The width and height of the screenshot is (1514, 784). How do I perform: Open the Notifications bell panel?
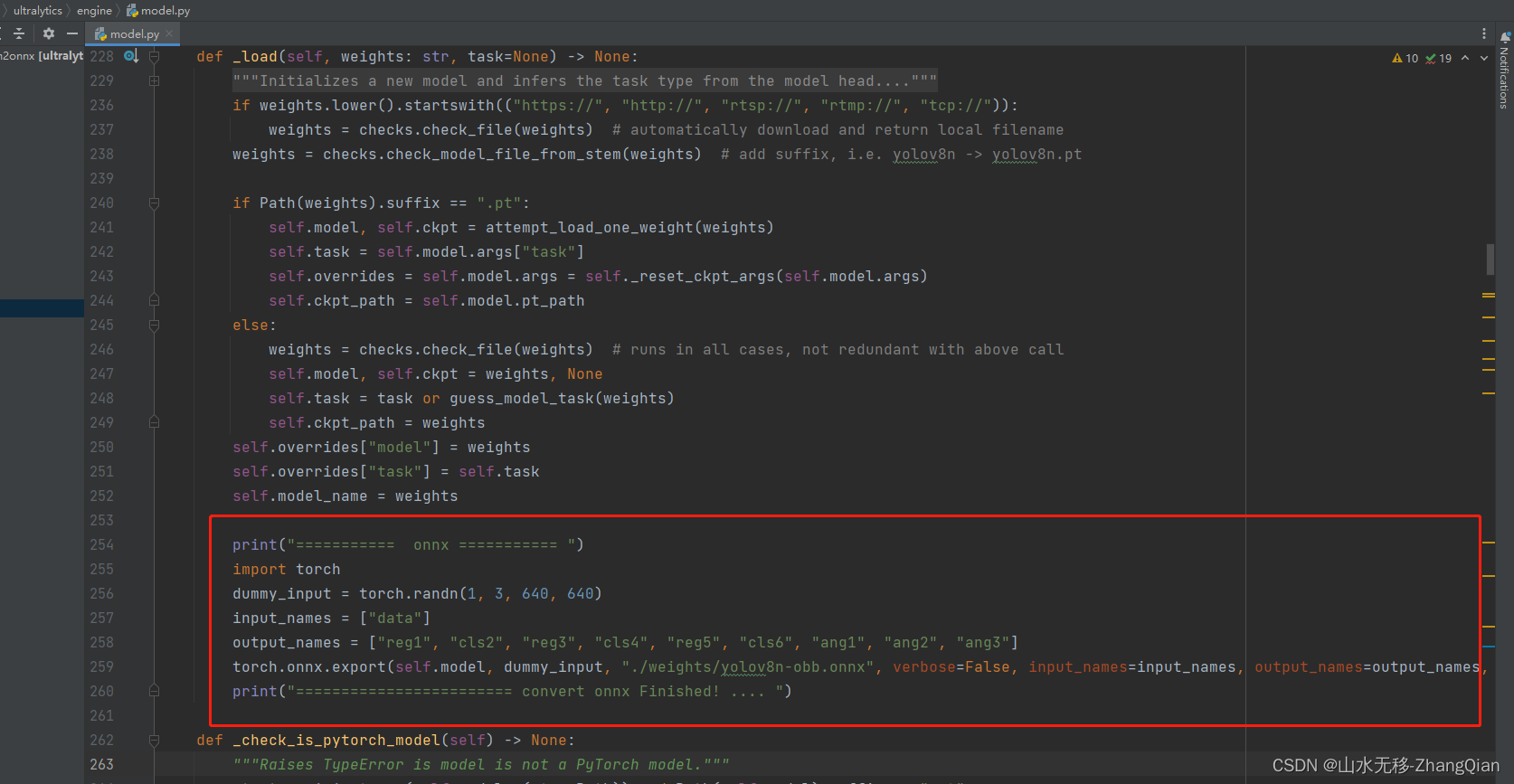1505,37
